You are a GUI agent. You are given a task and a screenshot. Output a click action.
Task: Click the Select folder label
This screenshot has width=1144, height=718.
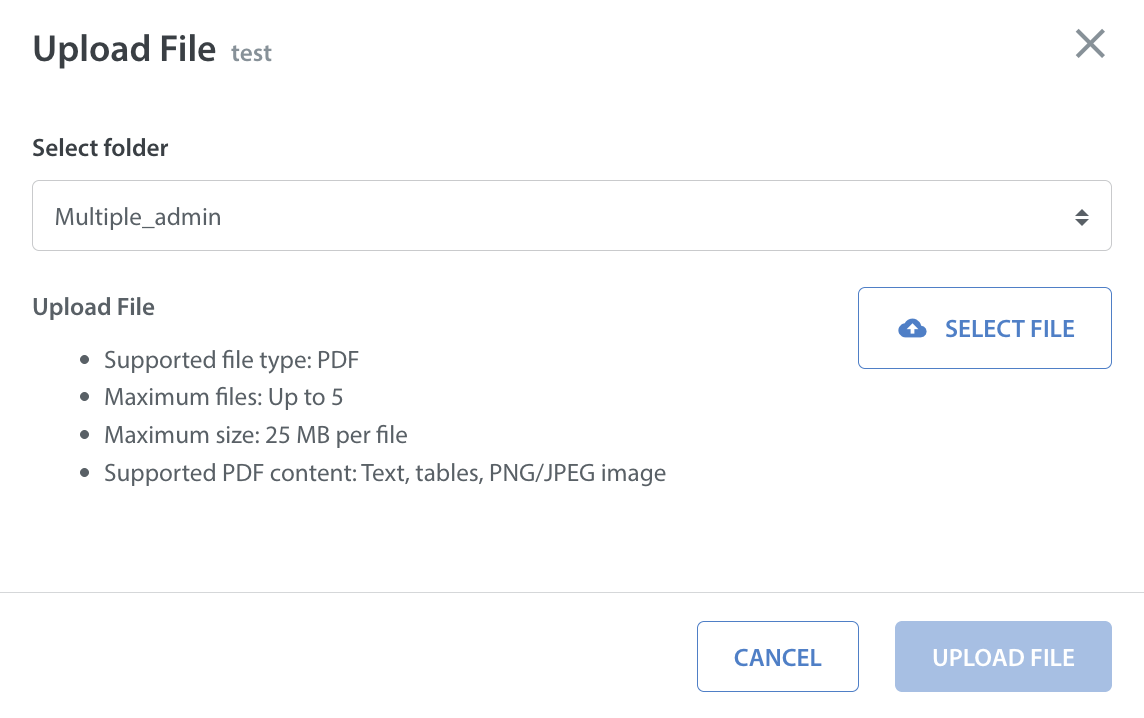coord(100,148)
